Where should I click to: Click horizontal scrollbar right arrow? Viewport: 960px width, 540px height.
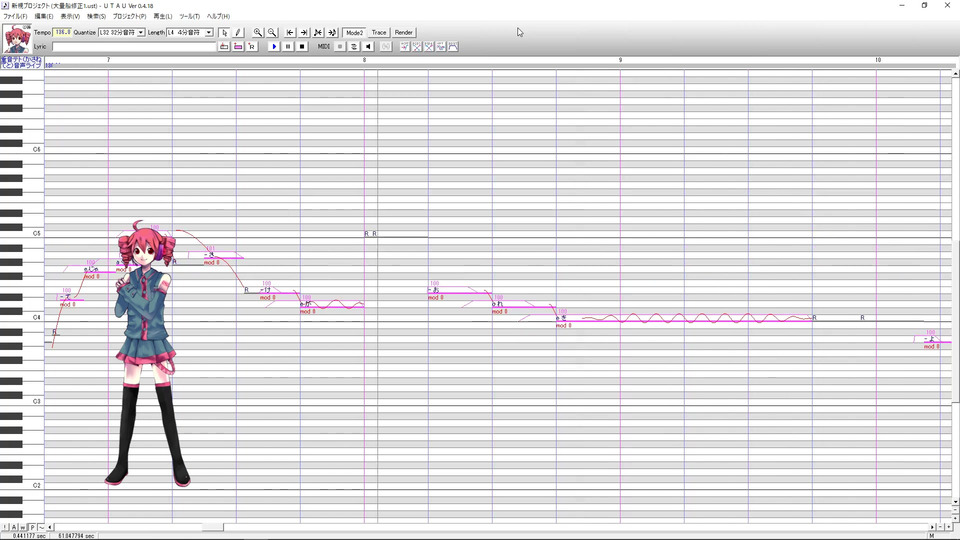pyautogui.click(x=932, y=527)
